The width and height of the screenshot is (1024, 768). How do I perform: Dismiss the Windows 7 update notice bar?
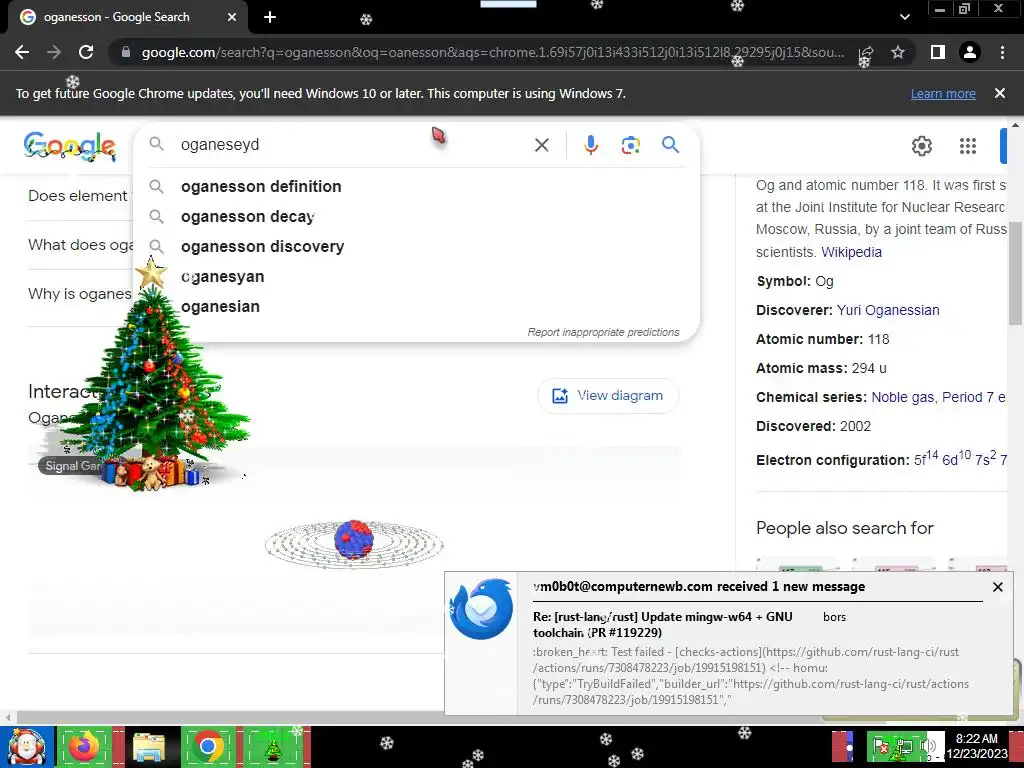coord(1000,93)
